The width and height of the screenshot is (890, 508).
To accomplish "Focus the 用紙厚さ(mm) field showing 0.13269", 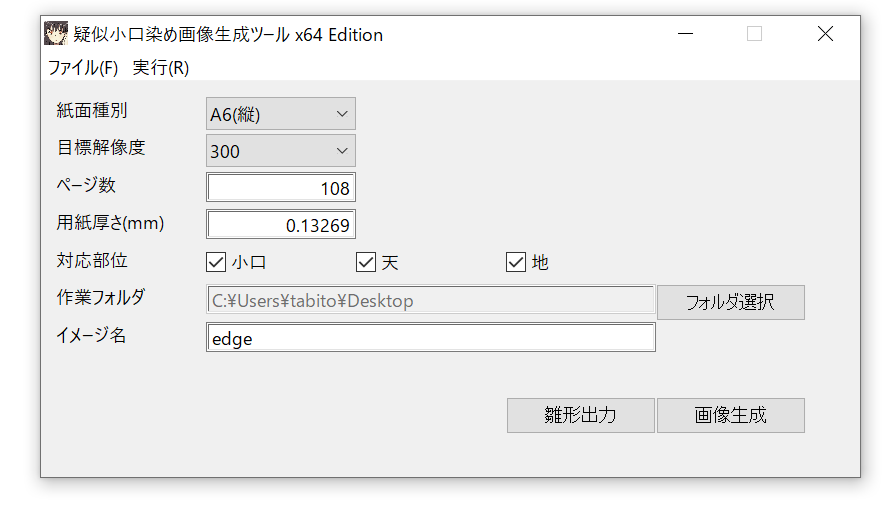I will [280, 225].
